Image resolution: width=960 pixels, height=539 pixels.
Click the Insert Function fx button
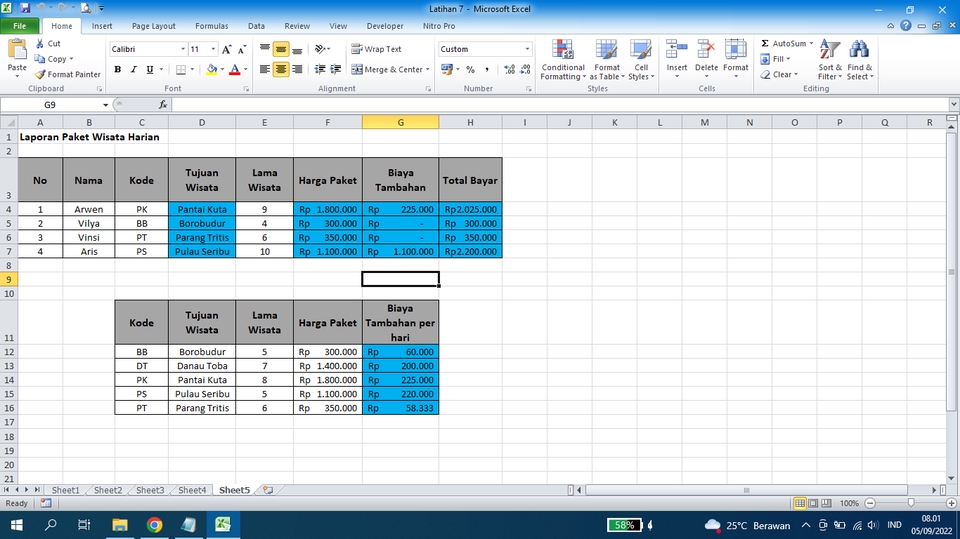[163, 105]
